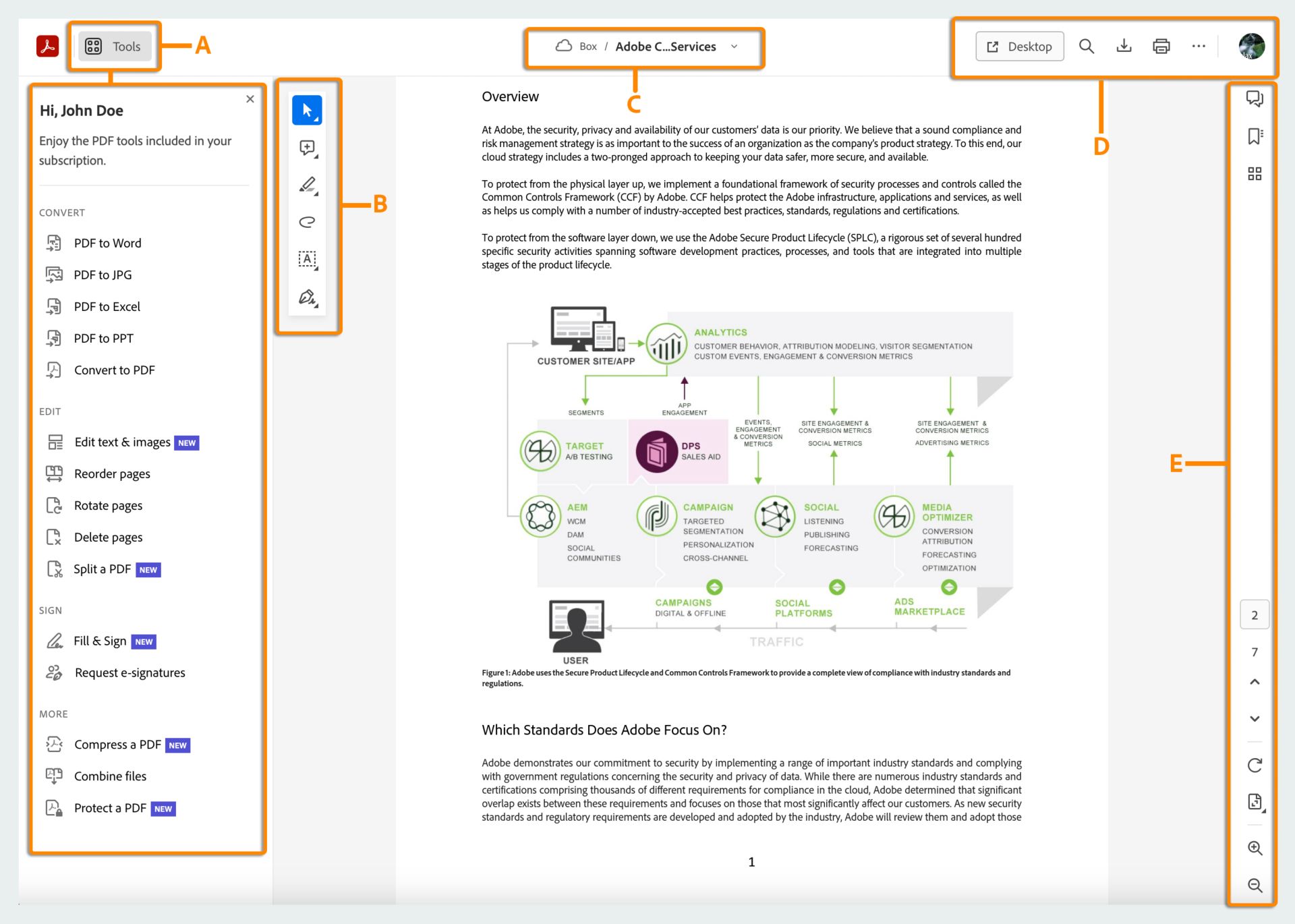Screen dimensions: 1295x924
Task: Select the Arrow selection tool
Action: (307, 110)
